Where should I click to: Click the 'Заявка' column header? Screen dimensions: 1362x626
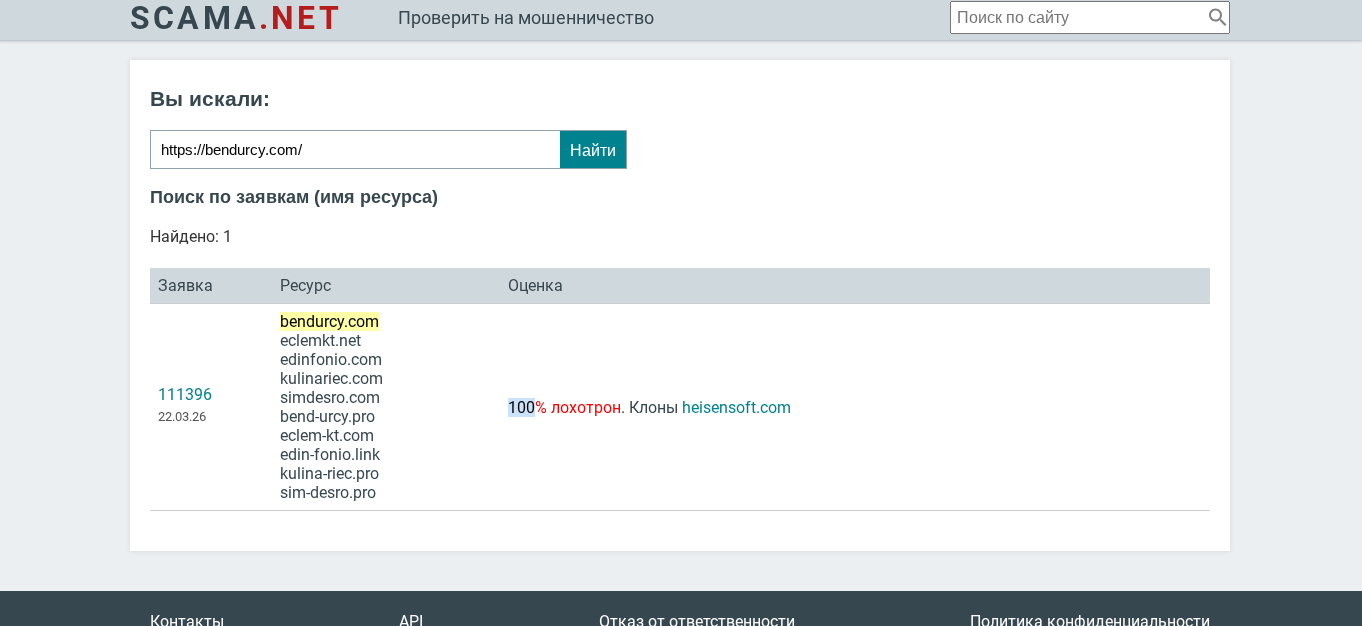coord(185,286)
